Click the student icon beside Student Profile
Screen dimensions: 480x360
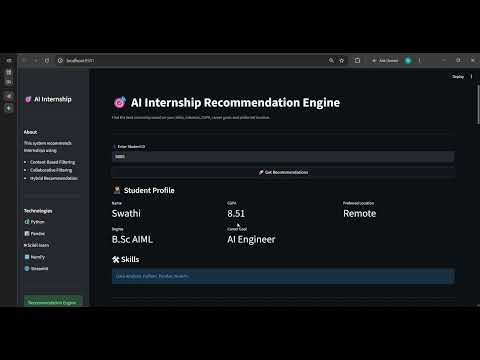pyautogui.click(x=117, y=190)
